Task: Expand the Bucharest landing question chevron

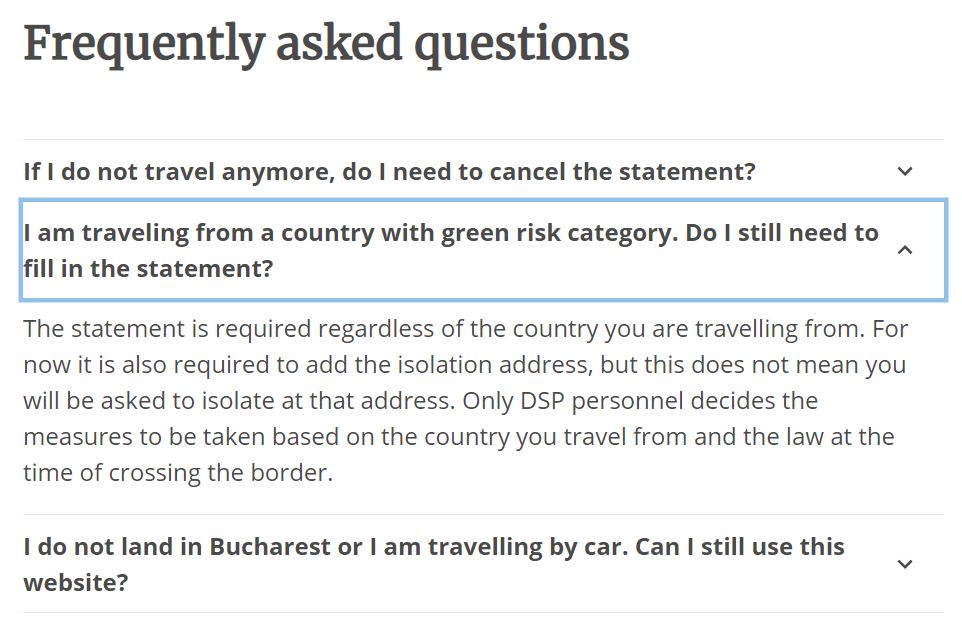Action: [x=905, y=564]
